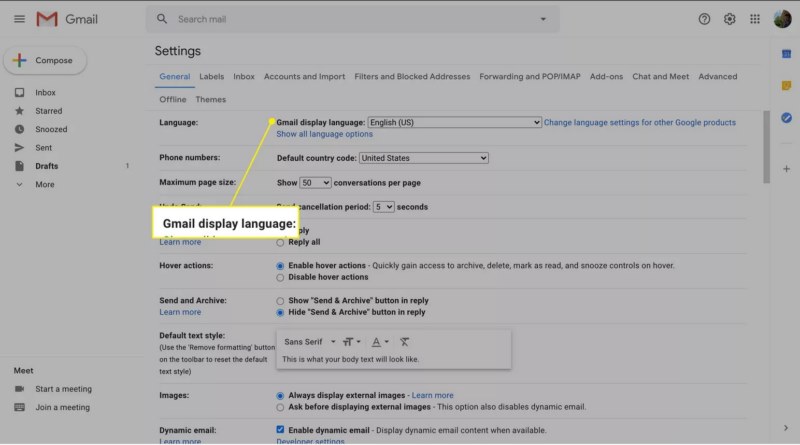The width and height of the screenshot is (800, 445).
Task: Open the Sans Serif font dropdown
Action: point(310,342)
